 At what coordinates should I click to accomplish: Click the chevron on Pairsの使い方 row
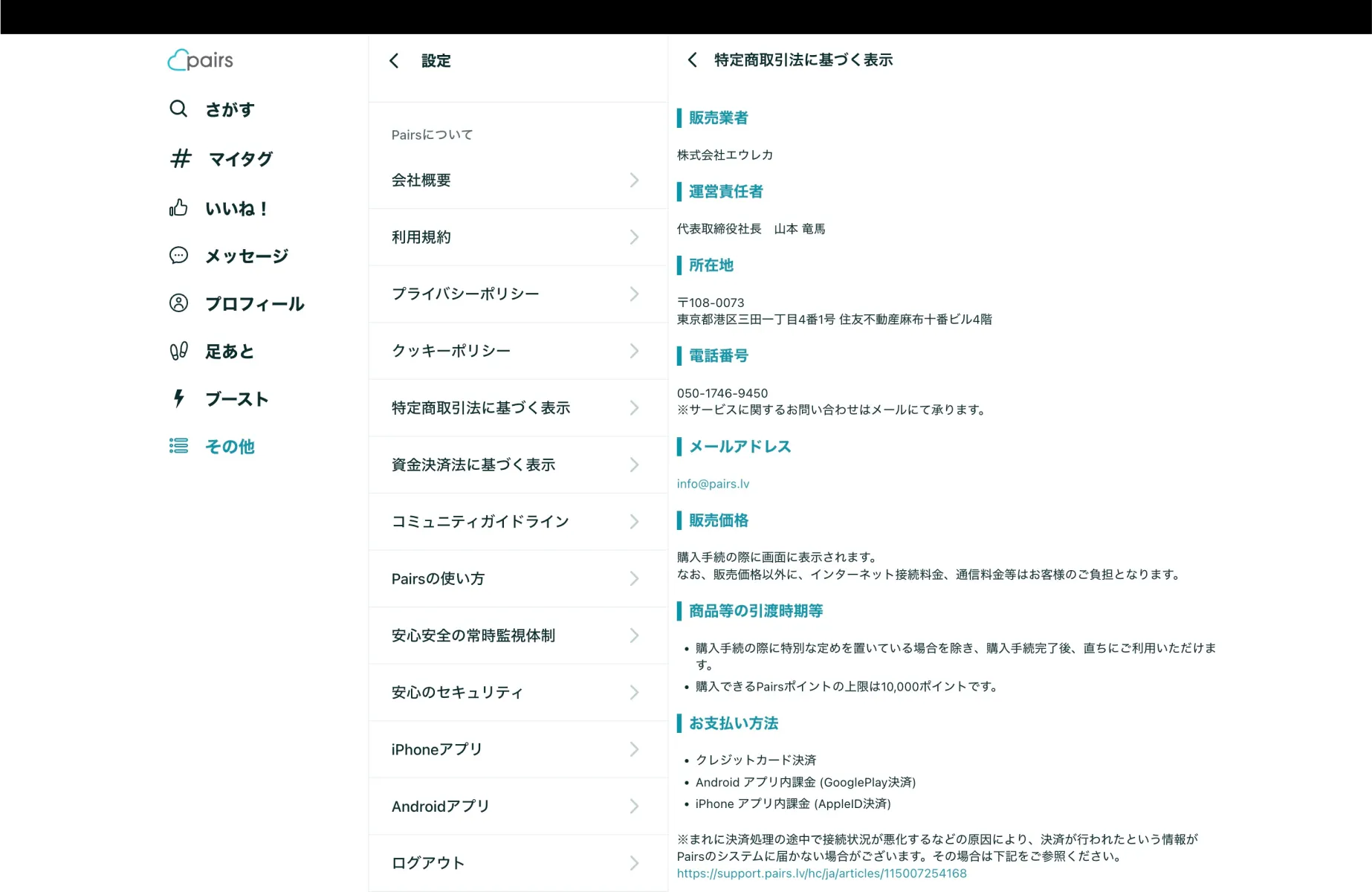point(634,578)
